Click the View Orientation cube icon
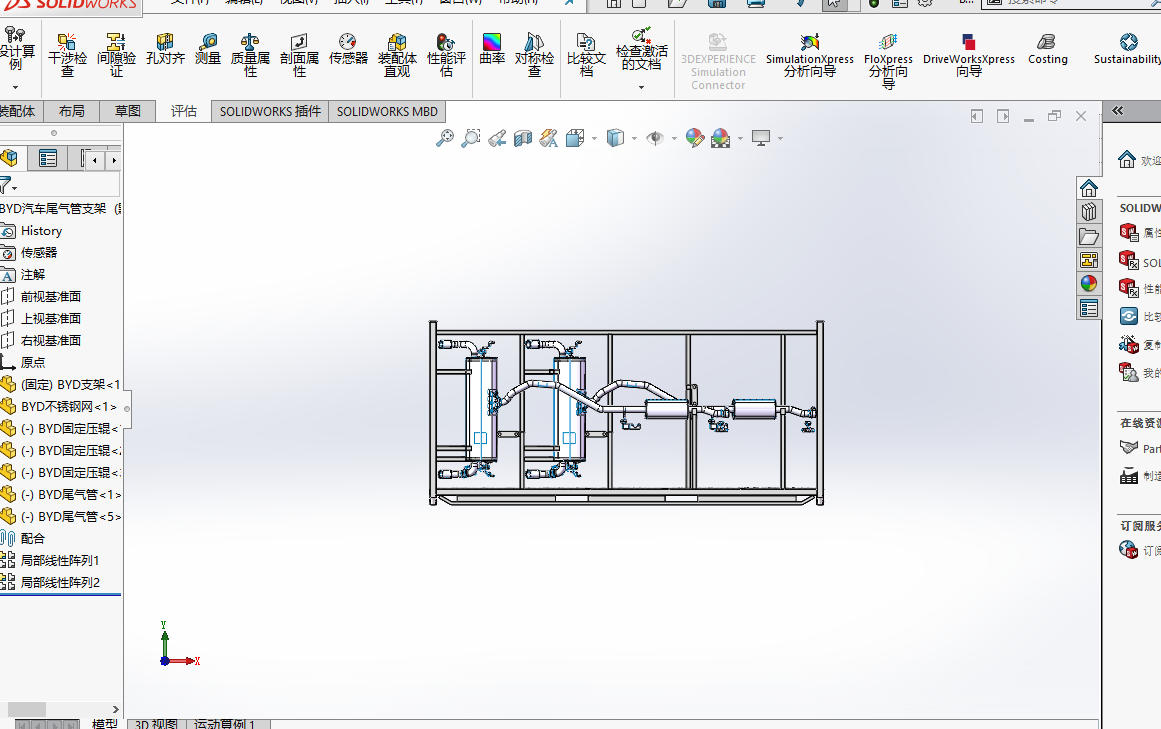The width and height of the screenshot is (1161, 729). [575, 138]
